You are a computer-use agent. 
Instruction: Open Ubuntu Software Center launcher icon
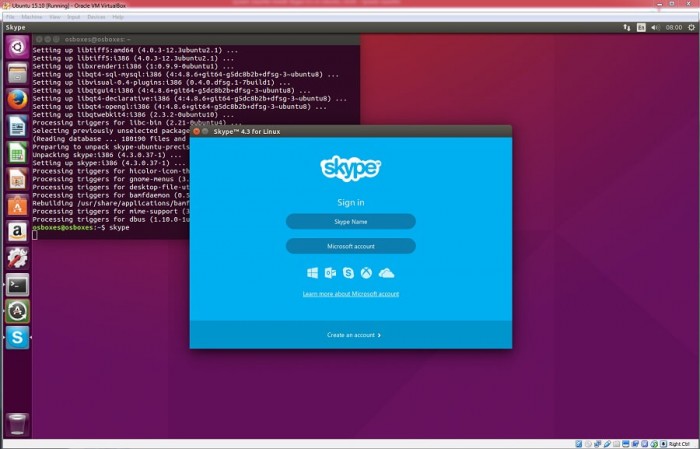click(17, 205)
